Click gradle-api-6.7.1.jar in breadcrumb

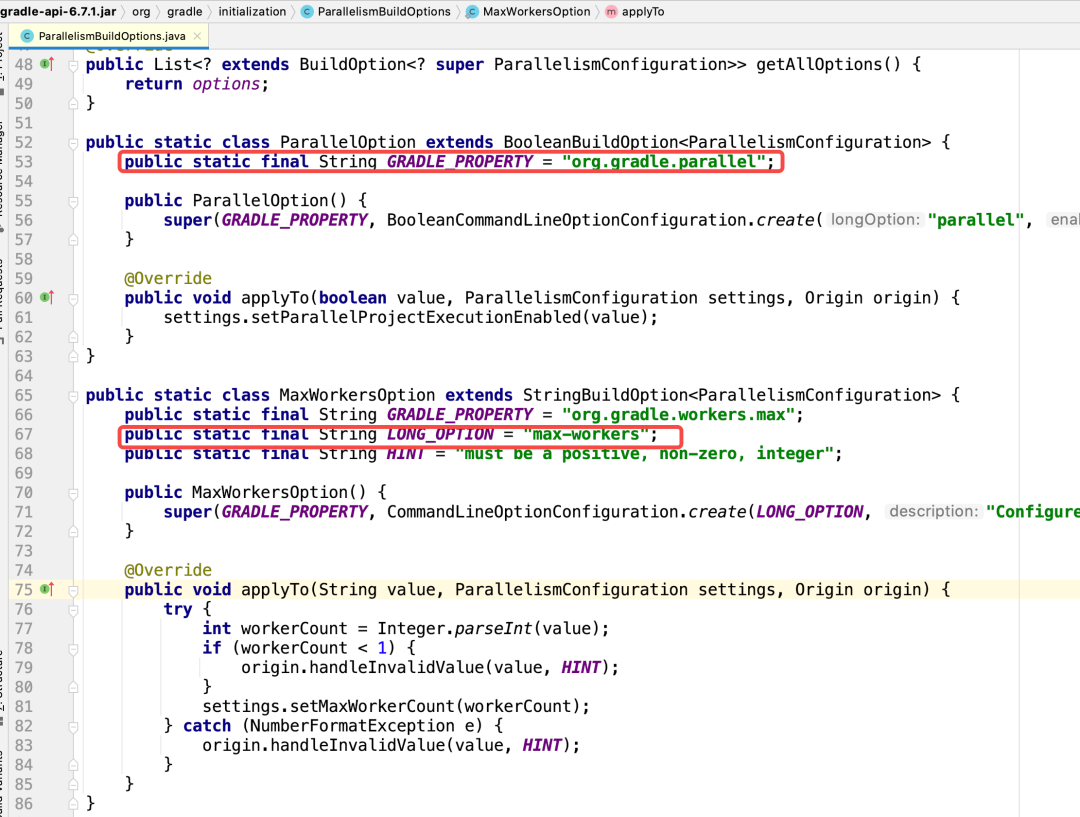coord(58,12)
